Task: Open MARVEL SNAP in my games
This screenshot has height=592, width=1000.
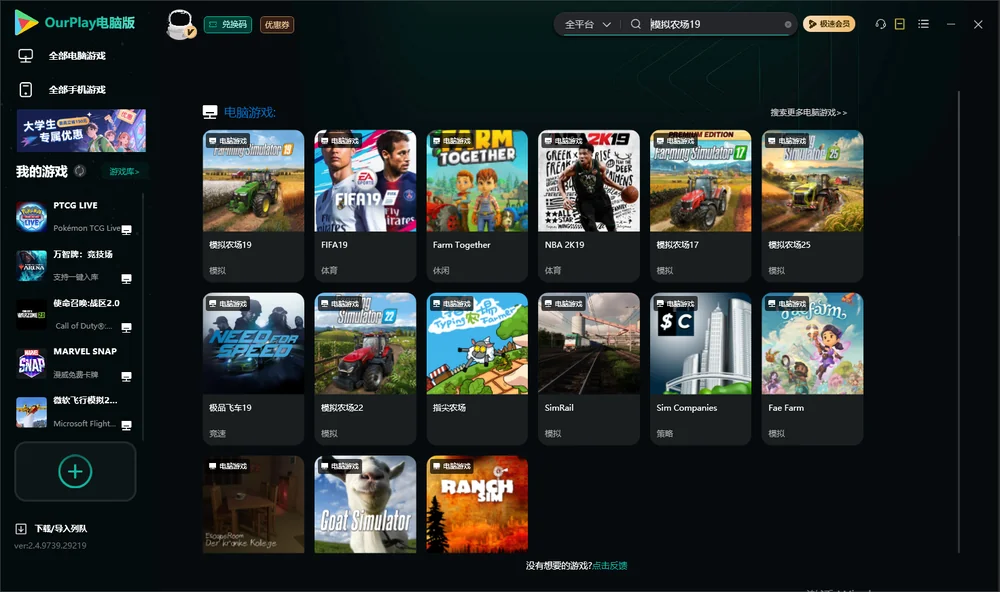Action: [x=75, y=363]
